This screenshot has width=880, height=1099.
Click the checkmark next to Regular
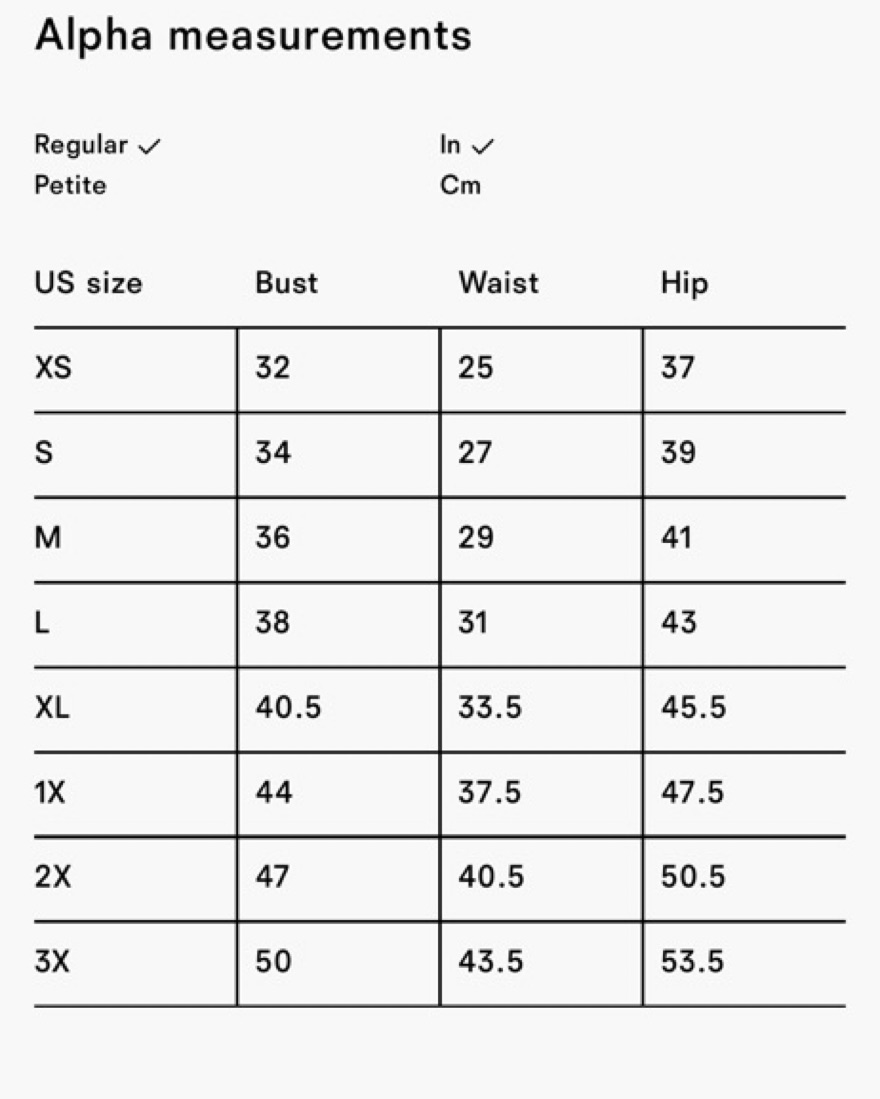pos(149,146)
